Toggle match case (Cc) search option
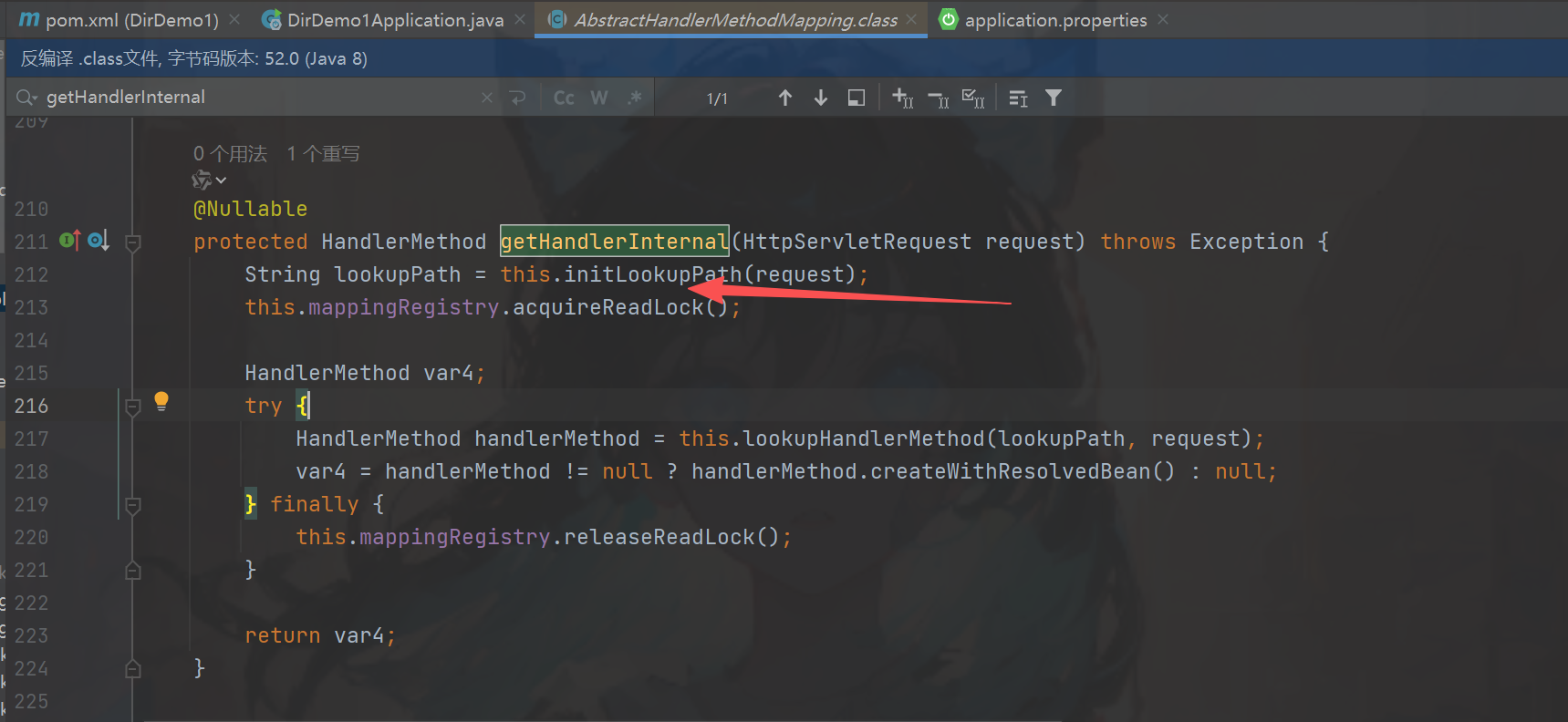Screen dimensions: 1568x722 pyautogui.click(x=564, y=98)
